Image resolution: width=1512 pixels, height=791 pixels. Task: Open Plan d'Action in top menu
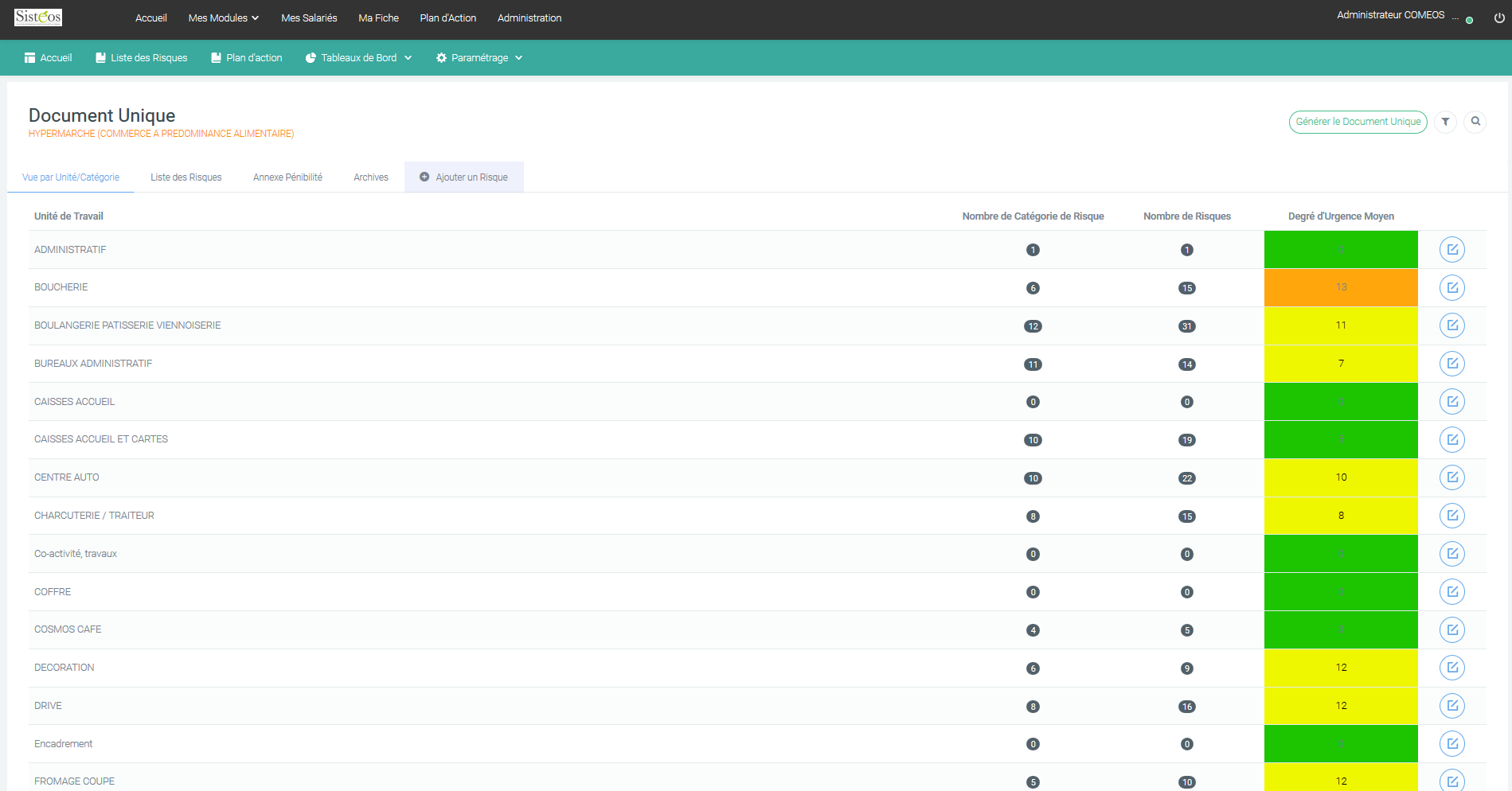(x=448, y=18)
